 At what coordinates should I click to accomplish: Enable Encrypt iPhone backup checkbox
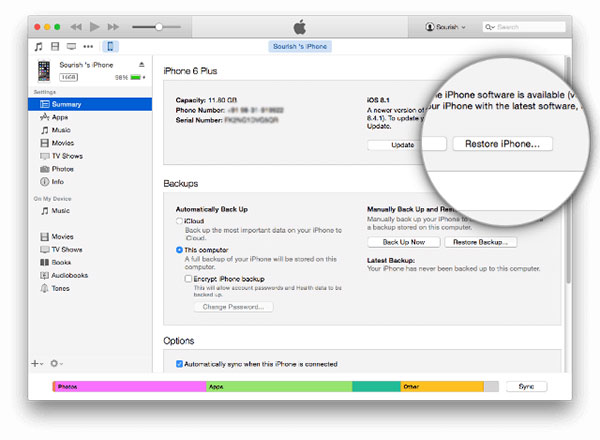tap(188, 279)
